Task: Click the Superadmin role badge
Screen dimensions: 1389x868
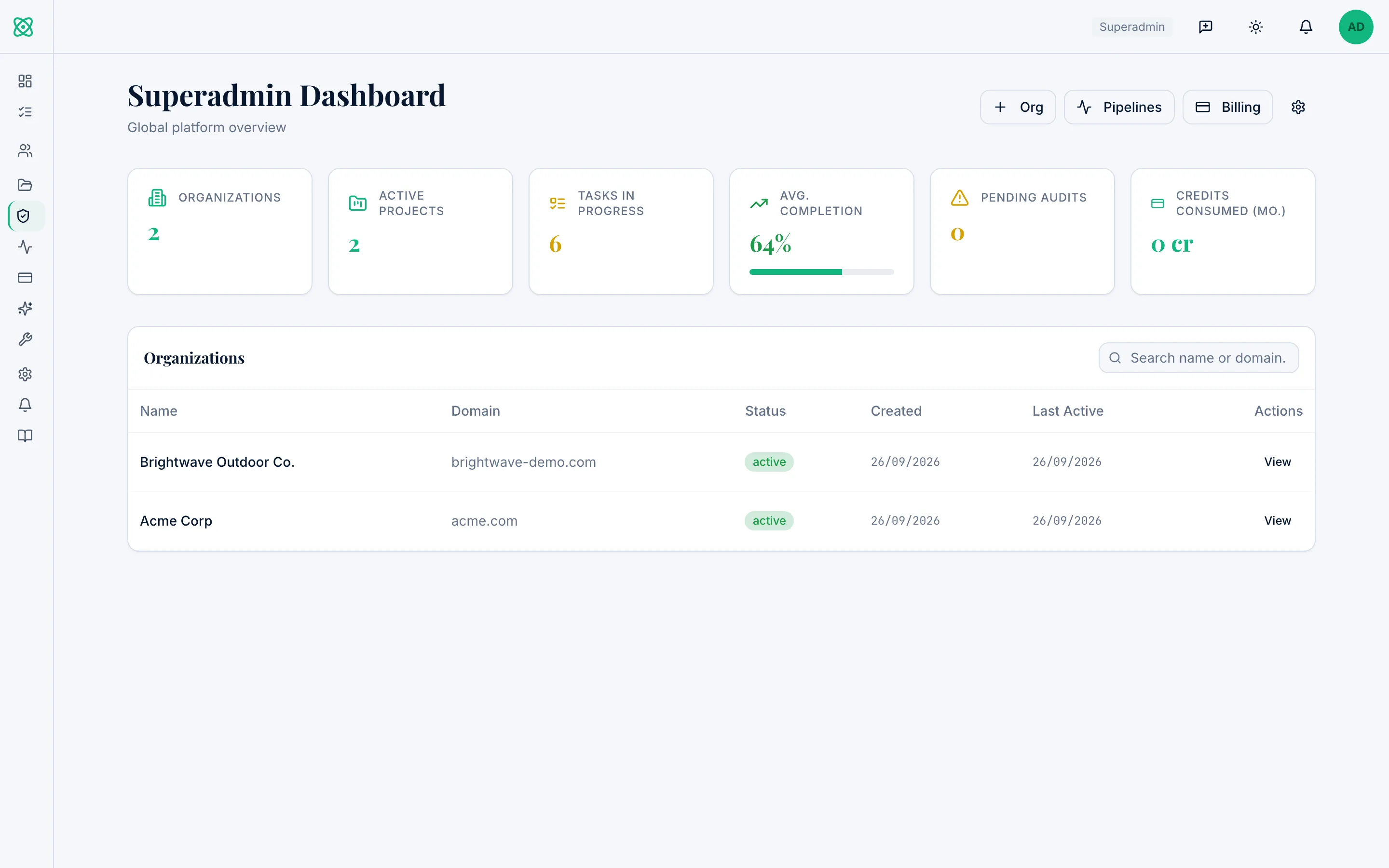Action: tap(1132, 27)
